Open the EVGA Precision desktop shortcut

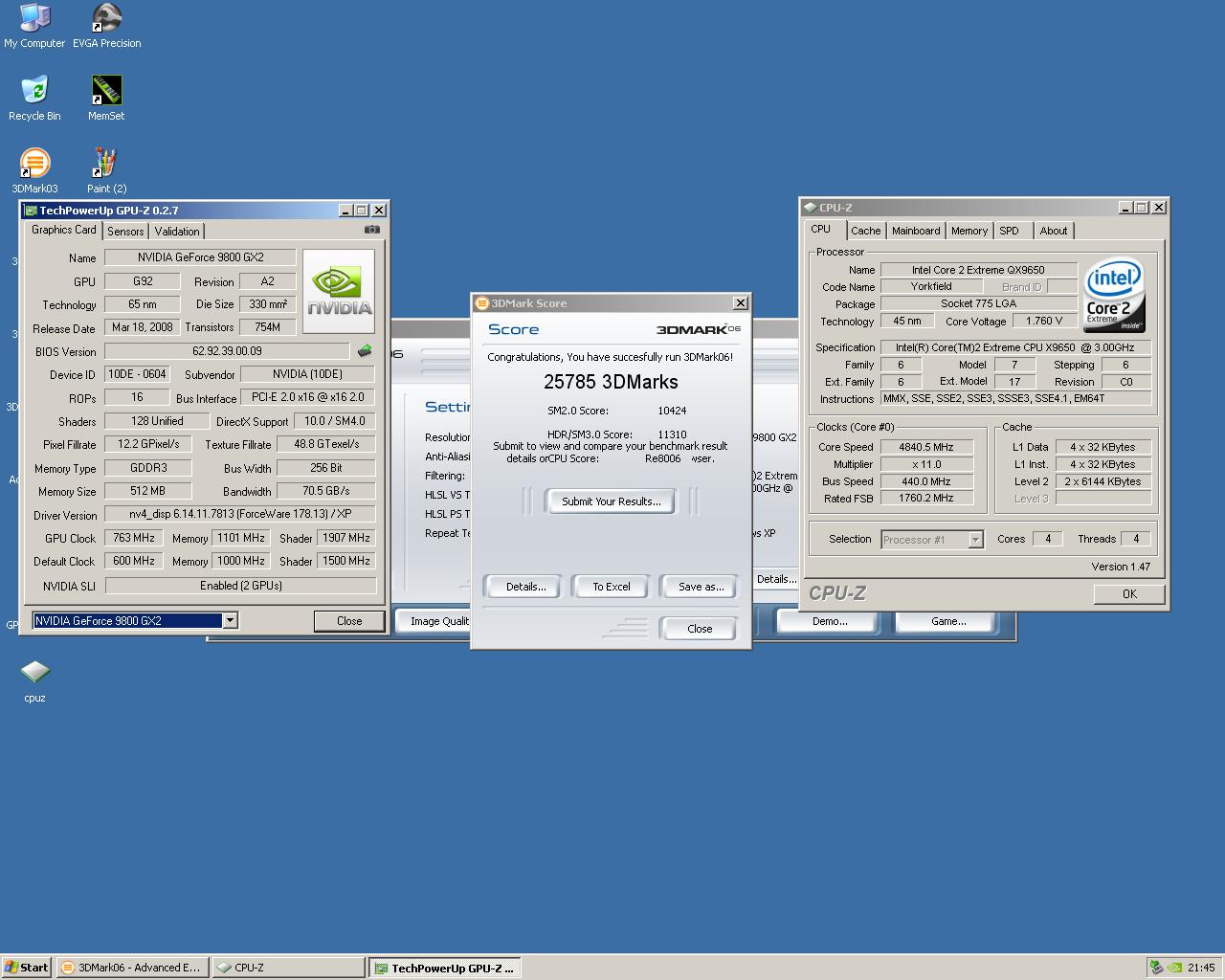(106, 26)
